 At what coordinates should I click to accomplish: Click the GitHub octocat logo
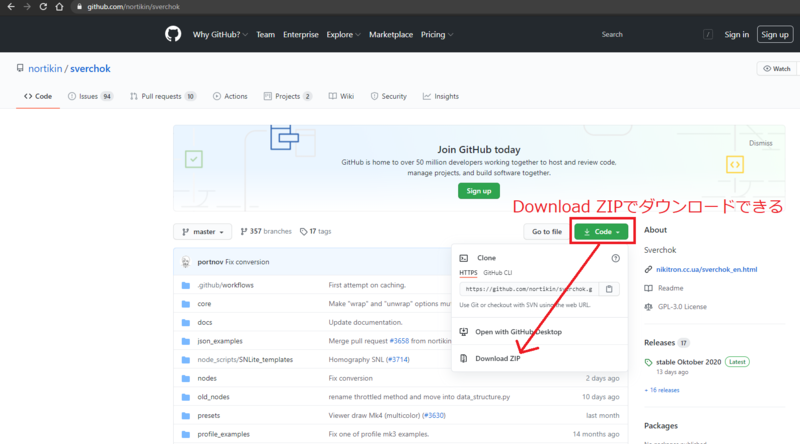[173, 34]
